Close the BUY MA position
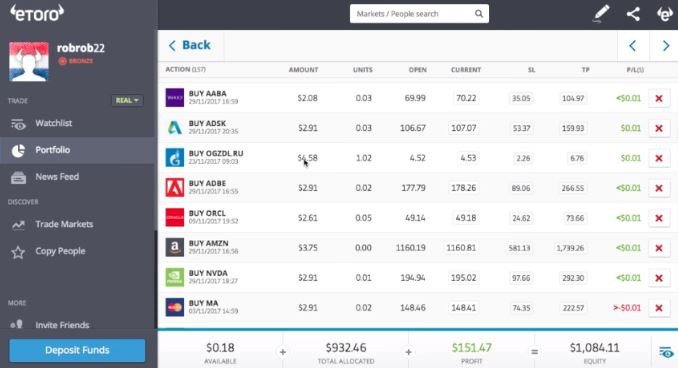This screenshot has height=368, width=678. click(x=659, y=307)
